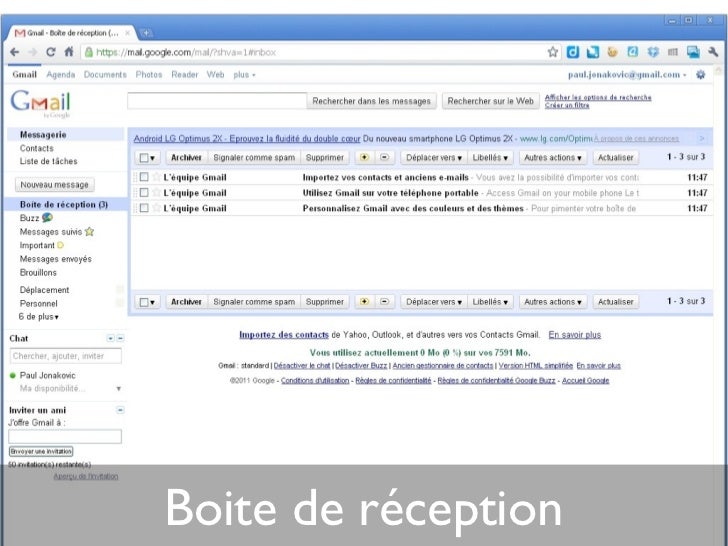Open 'Créer un filtre' link
This screenshot has width=728, height=546.
[567, 105]
